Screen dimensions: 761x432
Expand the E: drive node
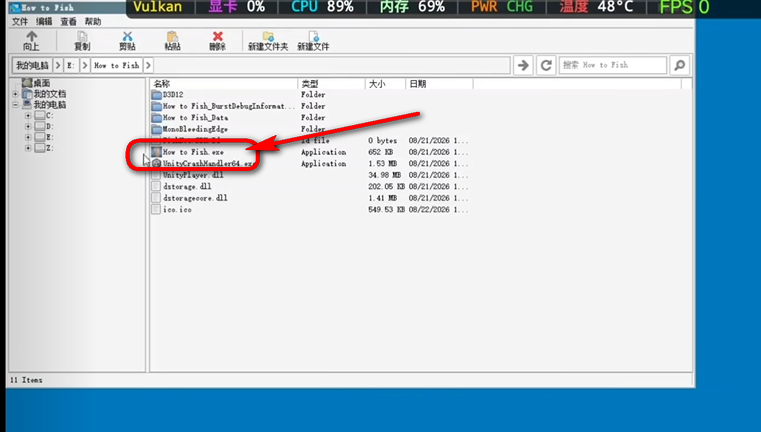(28, 137)
